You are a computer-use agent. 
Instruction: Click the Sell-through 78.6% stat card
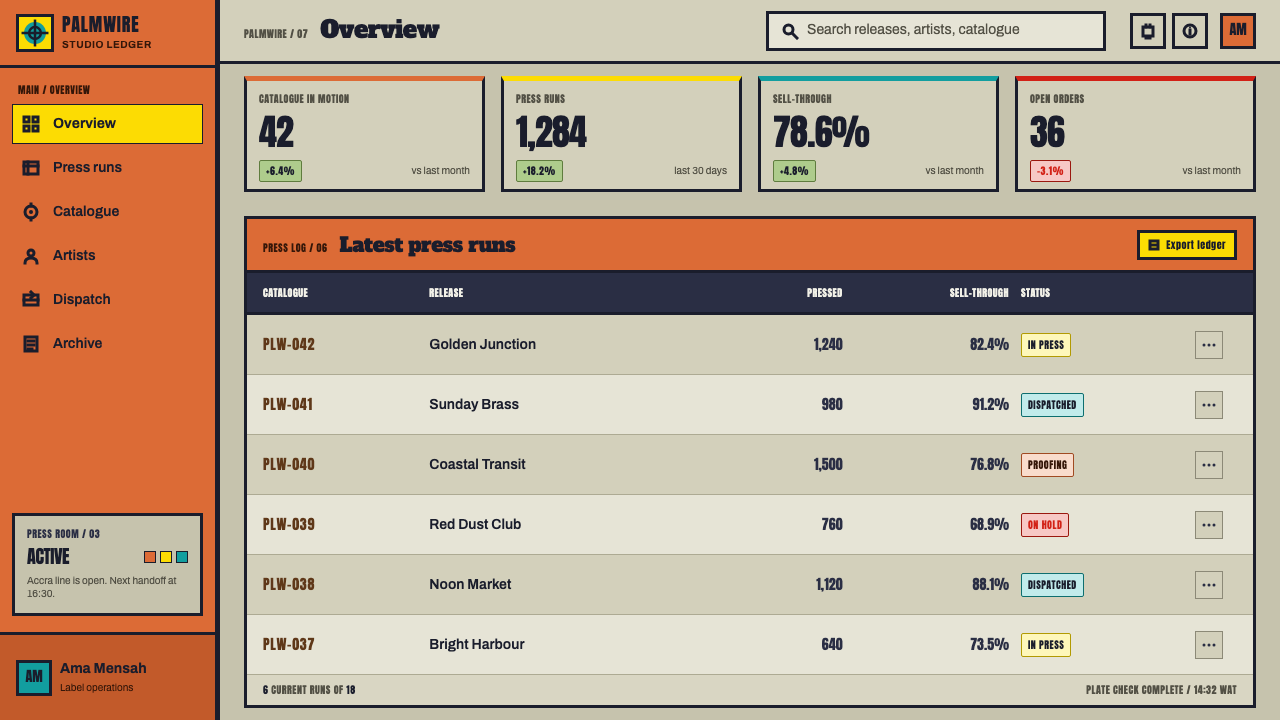[878, 134]
